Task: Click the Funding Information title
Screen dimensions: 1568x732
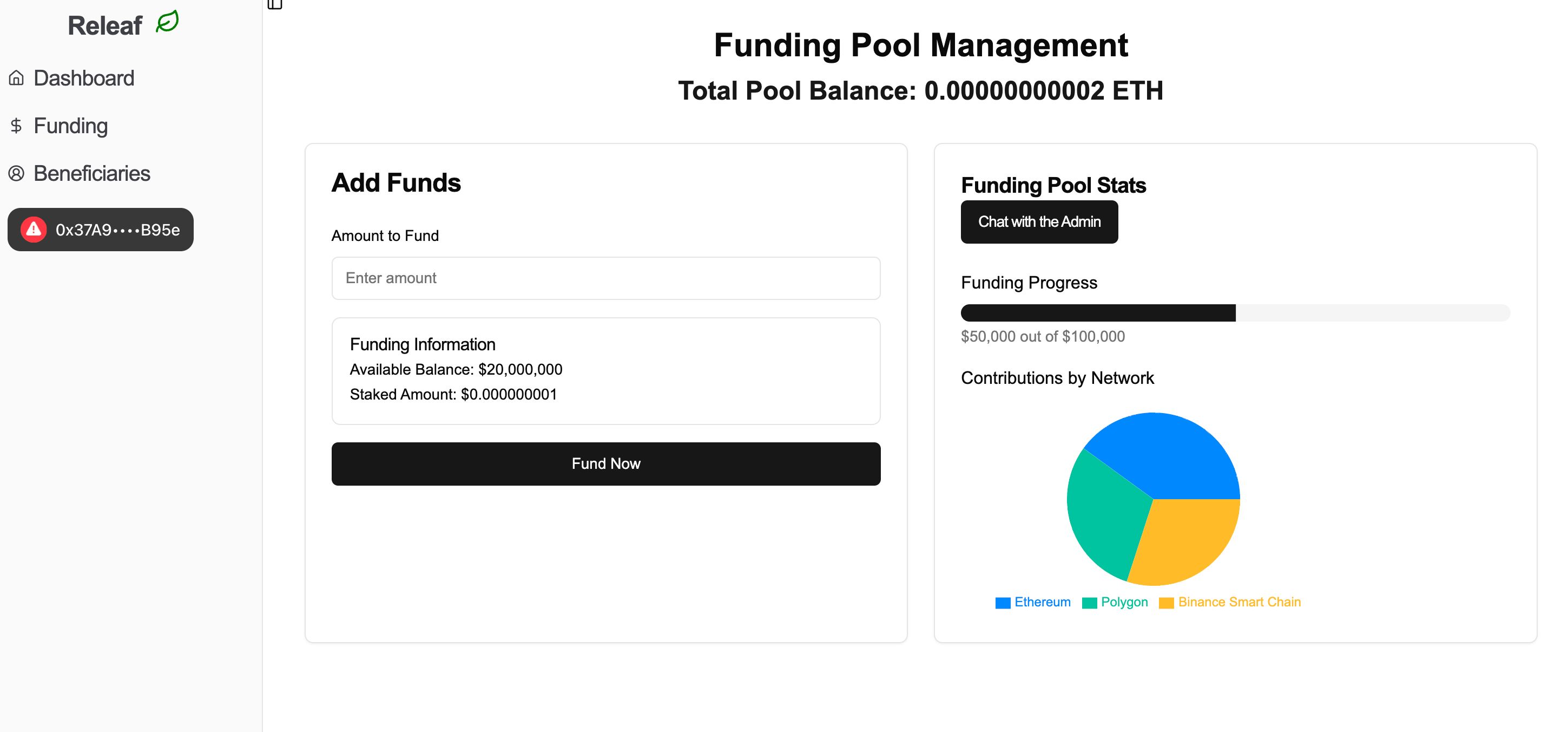Action: coord(423,345)
